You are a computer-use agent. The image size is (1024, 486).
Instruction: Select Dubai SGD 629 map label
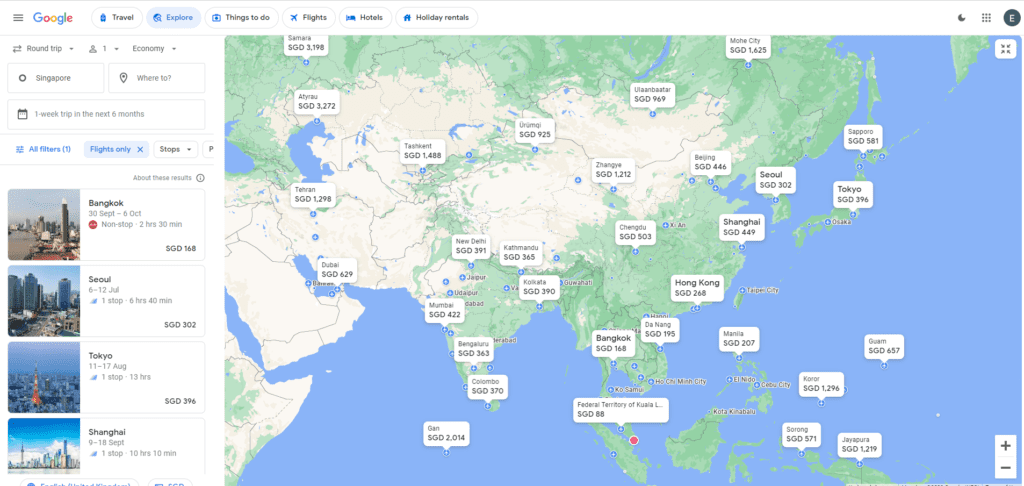click(x=337, y=270)
